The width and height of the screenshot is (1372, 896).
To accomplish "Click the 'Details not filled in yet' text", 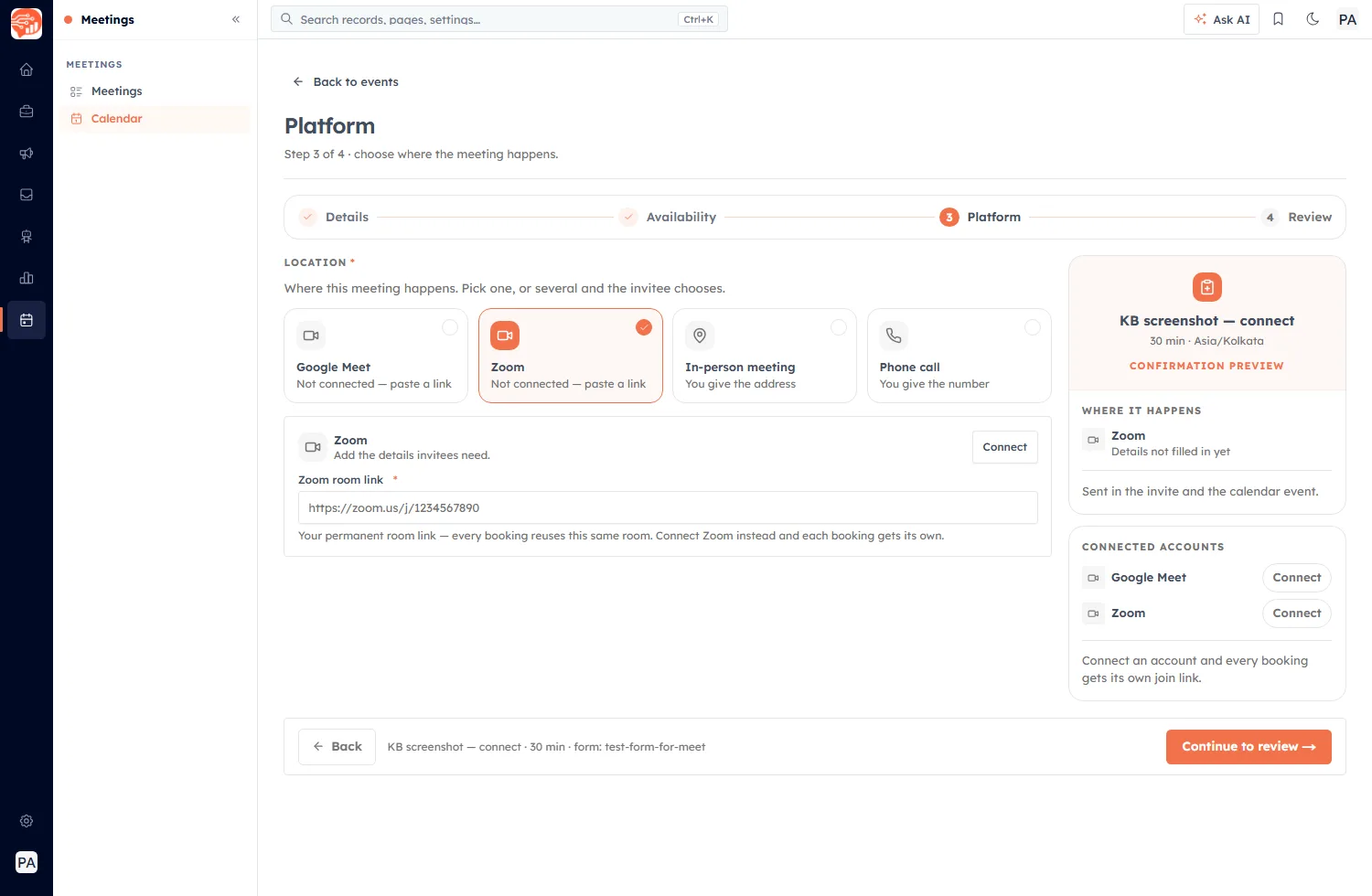I will 1171,452.
